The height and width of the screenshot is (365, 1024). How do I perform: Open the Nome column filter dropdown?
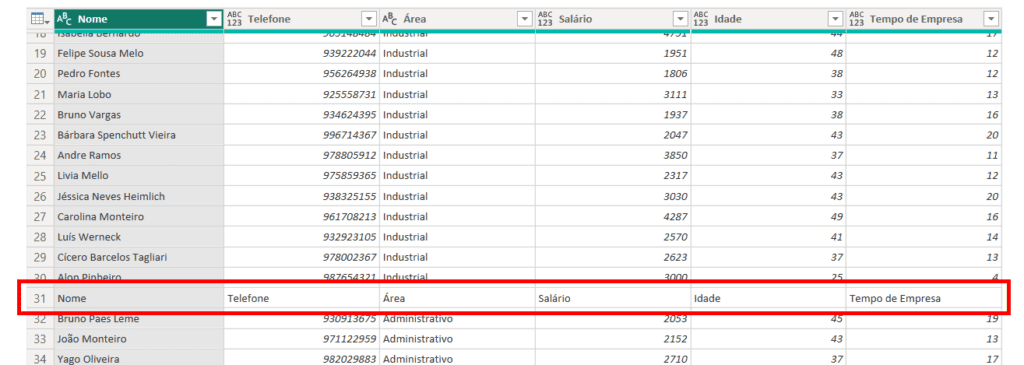[214, 20]
